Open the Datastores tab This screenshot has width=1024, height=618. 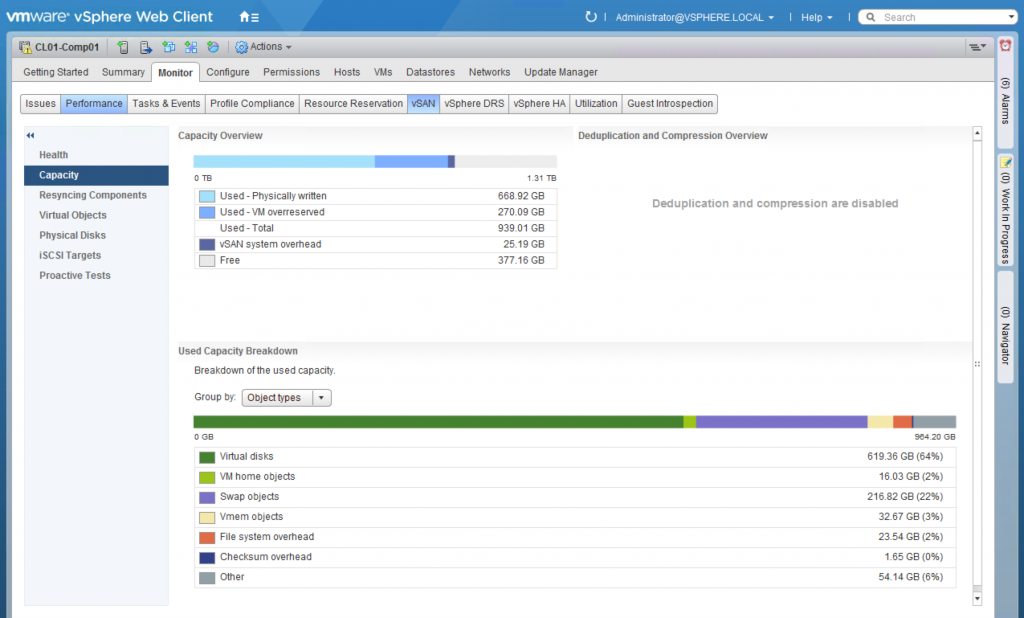pyautogui.click(x=430, y=72)
